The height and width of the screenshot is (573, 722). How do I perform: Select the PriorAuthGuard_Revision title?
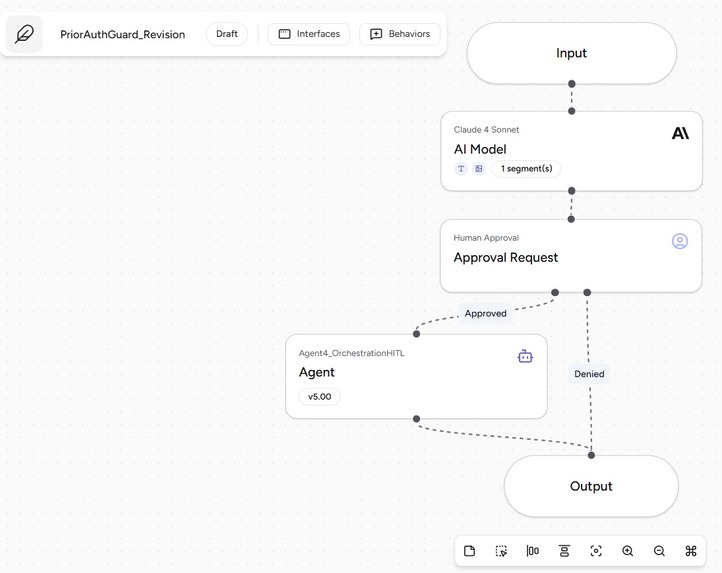coord(122,35)
